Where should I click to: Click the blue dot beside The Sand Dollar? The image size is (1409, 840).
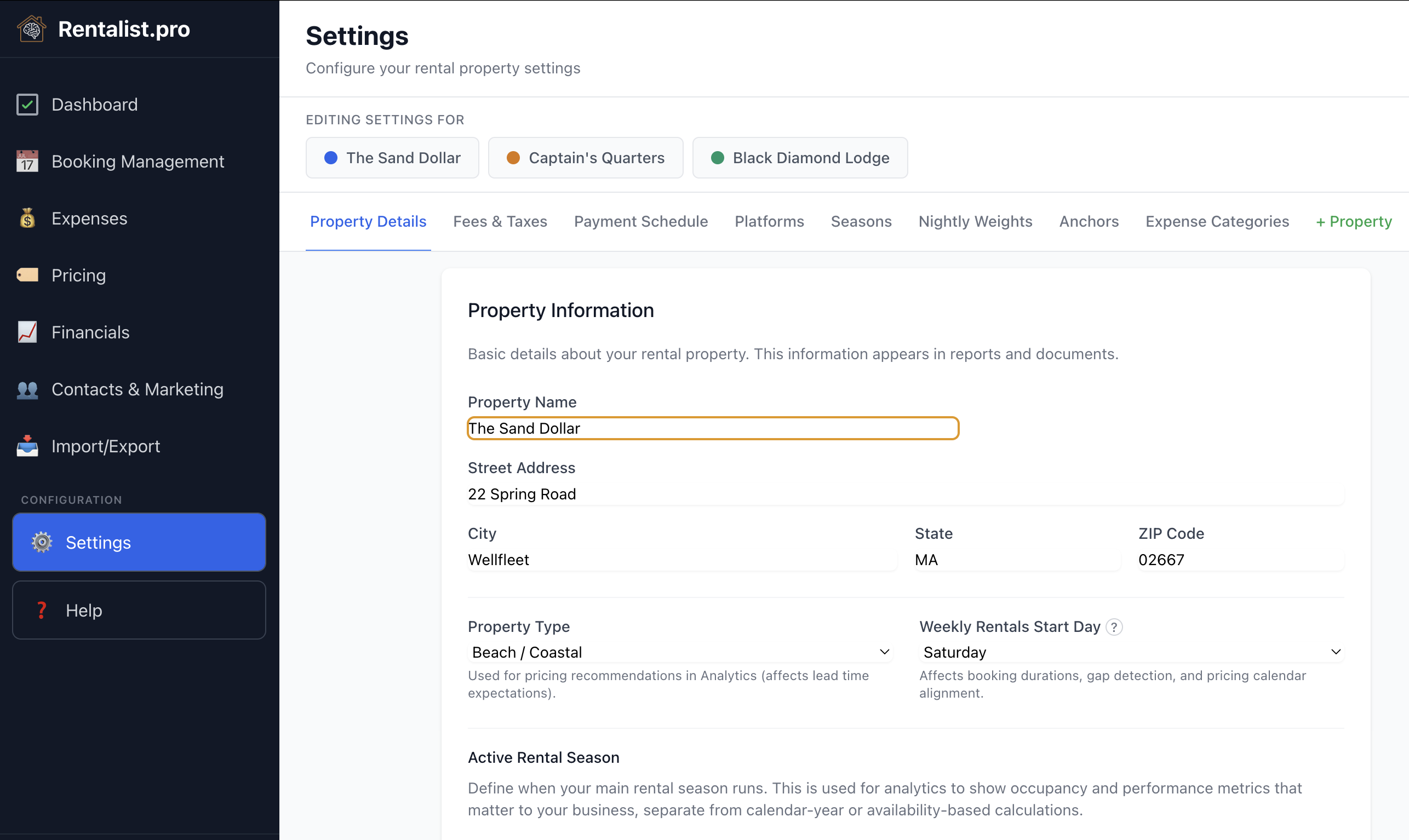point(331,157)
